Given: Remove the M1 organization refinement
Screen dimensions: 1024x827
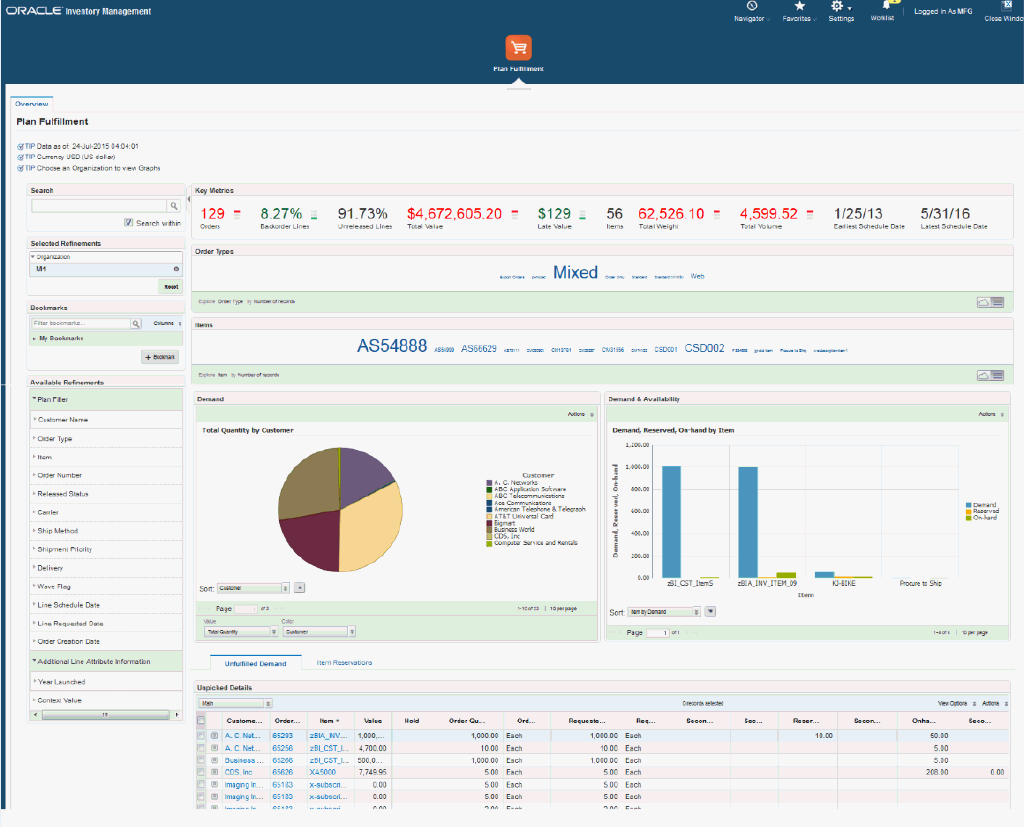Looking at the screenshot, I should pos(176,269).
